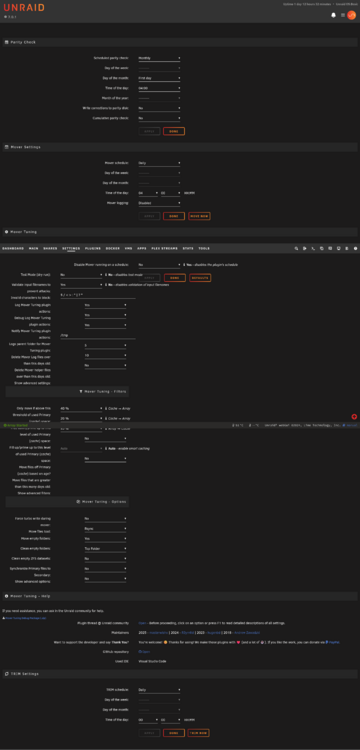360x750 pixels.
Task: Open the hamburger menu beside the avatar
Action: tap(343, 15)
